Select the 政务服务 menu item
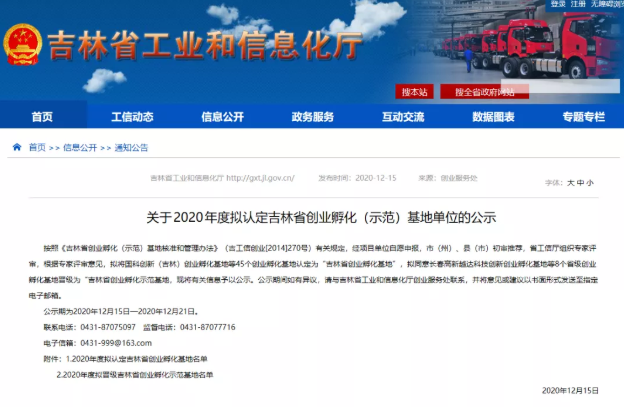The image size is (624, 414). point(312,117)
